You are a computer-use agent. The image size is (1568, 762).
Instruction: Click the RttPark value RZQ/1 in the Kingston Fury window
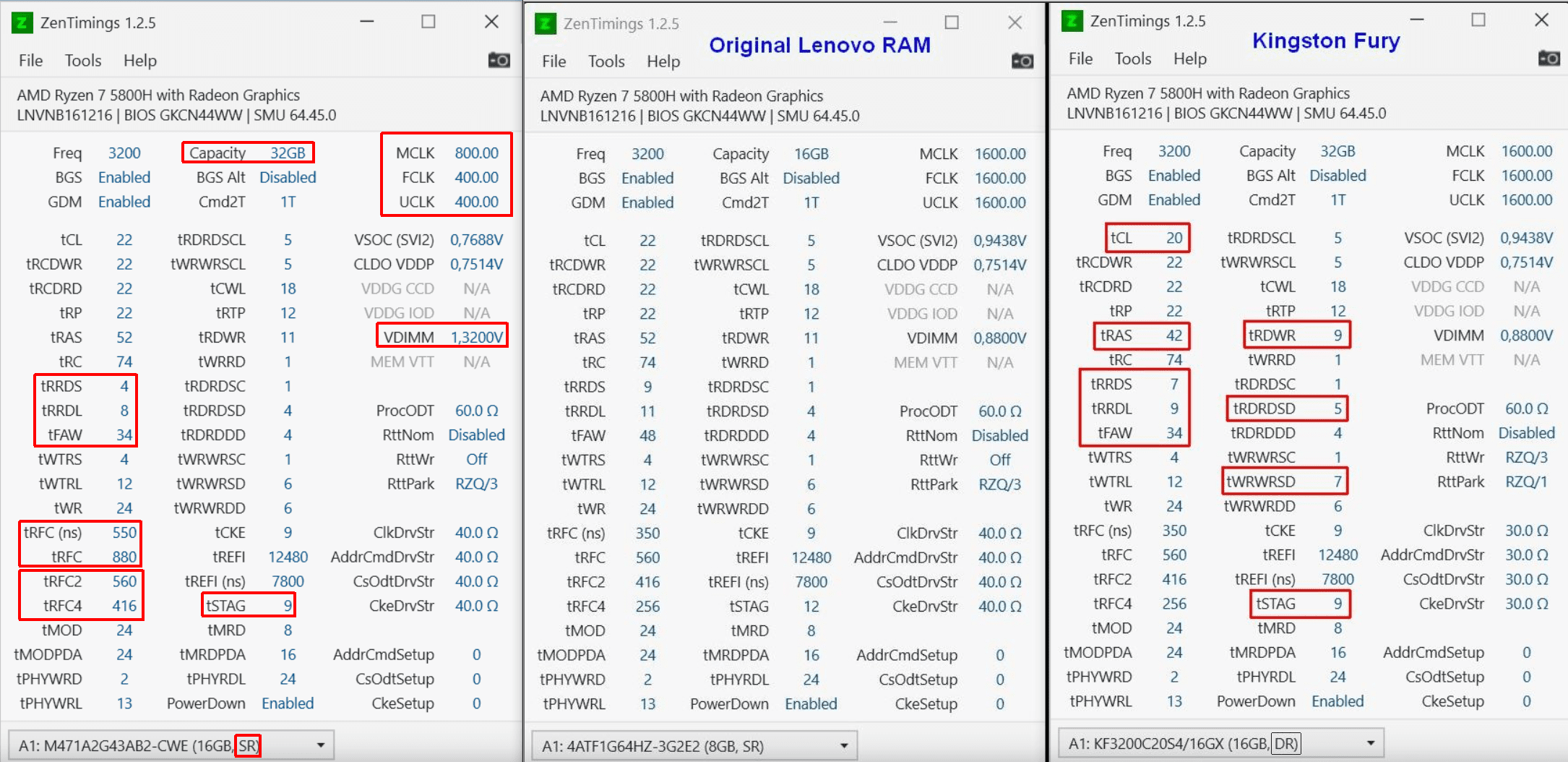[1527, 481]
